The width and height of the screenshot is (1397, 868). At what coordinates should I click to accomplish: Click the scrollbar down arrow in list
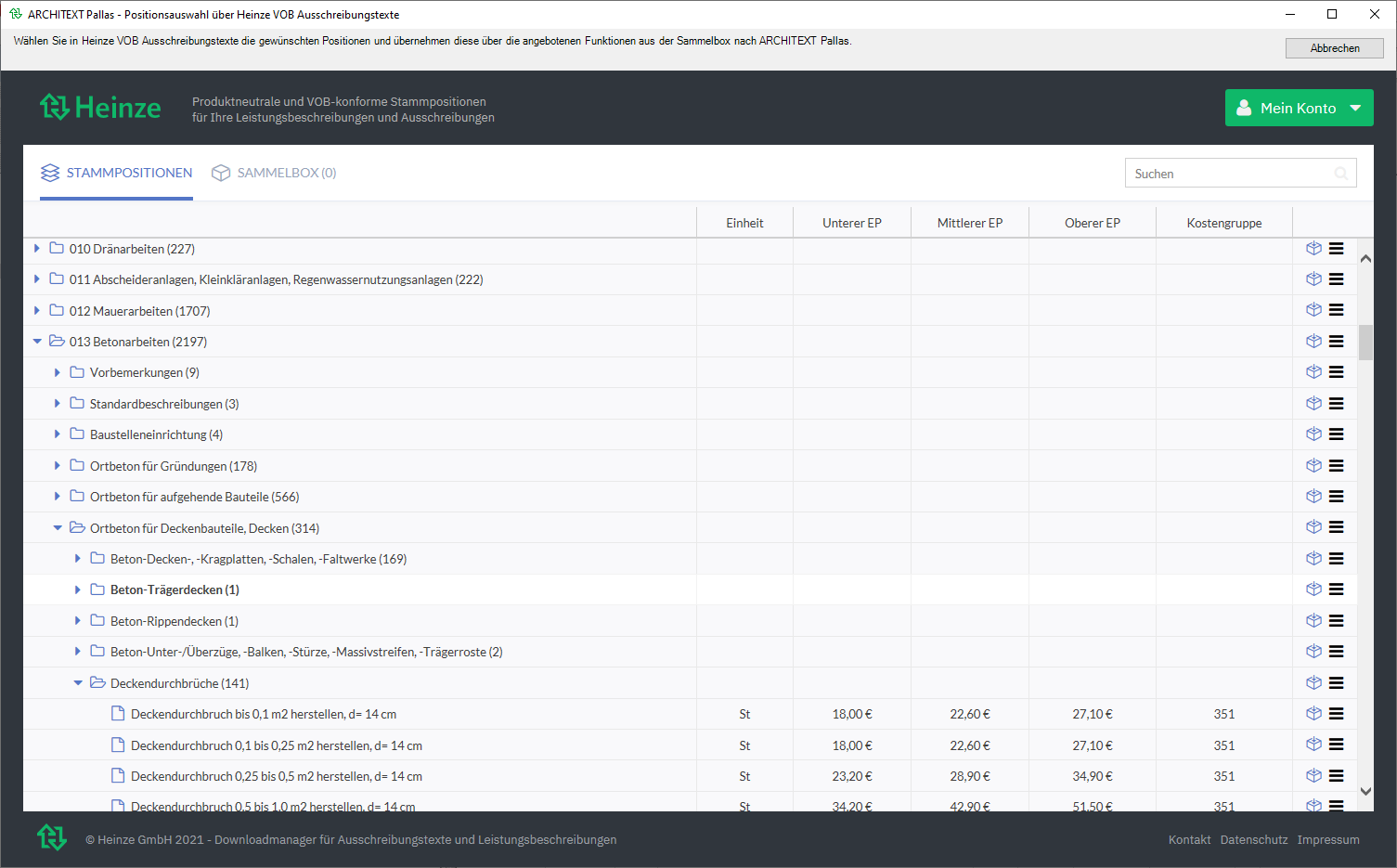[1365, 792]
